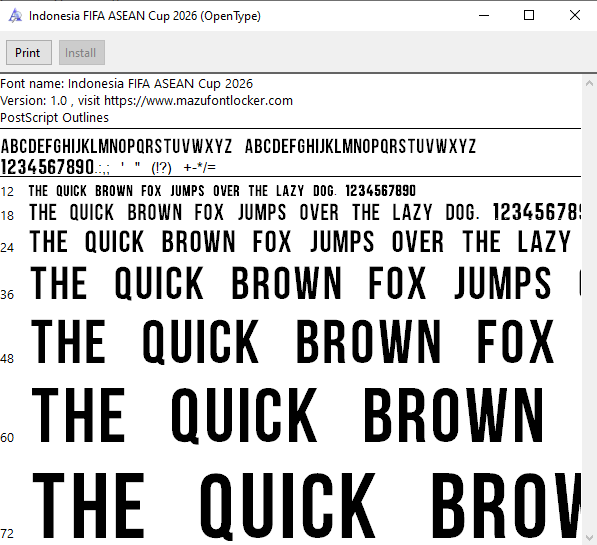597x545 pixels.
Task: Click the vertical scrollbar track
Action: (589, 310)
